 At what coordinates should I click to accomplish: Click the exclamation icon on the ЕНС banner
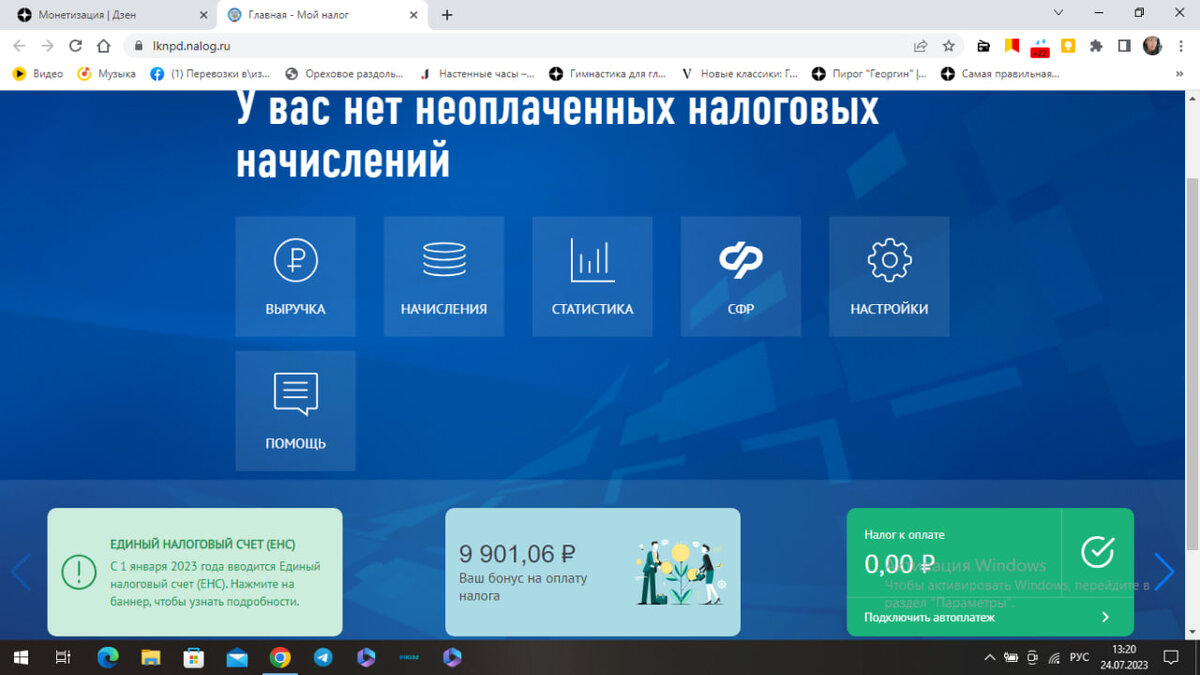click(79, 572)
